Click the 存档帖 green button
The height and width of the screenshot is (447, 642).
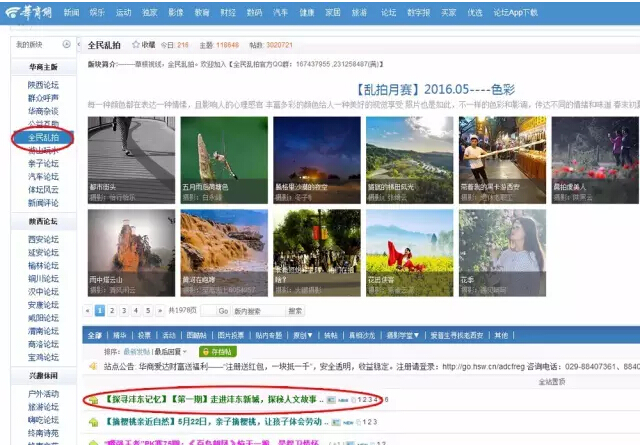tap(218, 352)
